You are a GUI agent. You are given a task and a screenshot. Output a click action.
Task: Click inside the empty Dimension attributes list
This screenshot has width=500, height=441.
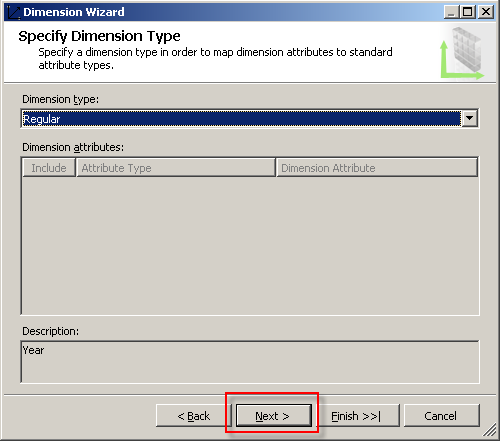coord(250,245)
